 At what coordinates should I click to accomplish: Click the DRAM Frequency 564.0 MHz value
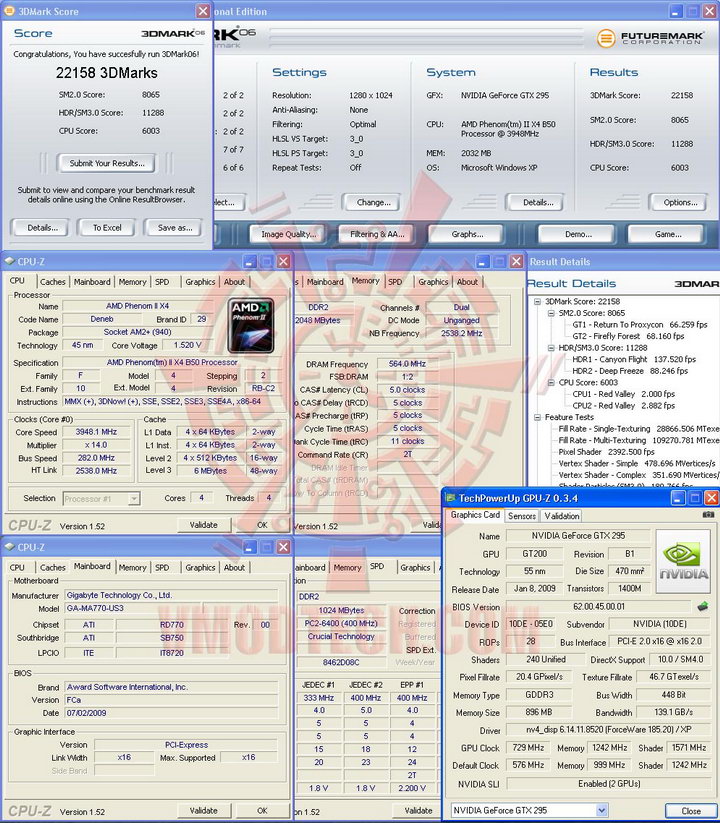point(407,364)
